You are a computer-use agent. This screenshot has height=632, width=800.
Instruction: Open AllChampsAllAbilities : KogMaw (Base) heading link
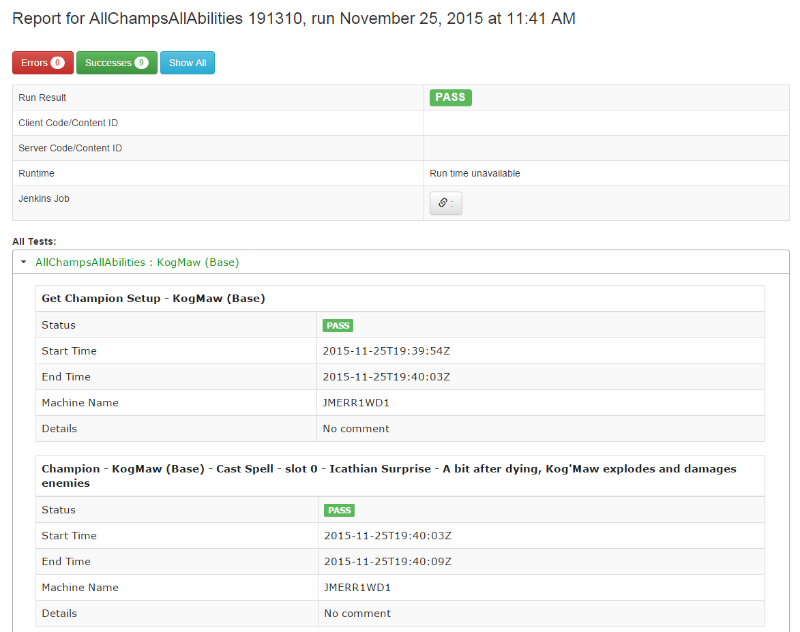coord(137,263)
